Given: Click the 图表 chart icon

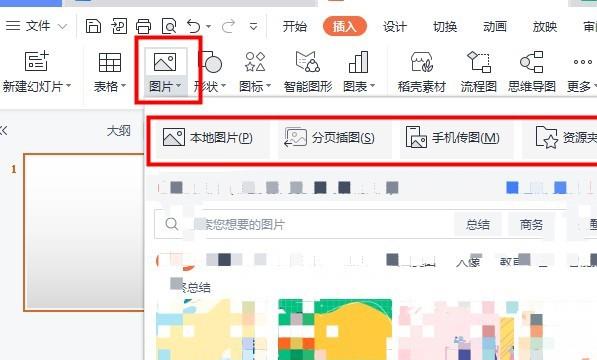Looking at the screenshot, I should pos(359,62).
